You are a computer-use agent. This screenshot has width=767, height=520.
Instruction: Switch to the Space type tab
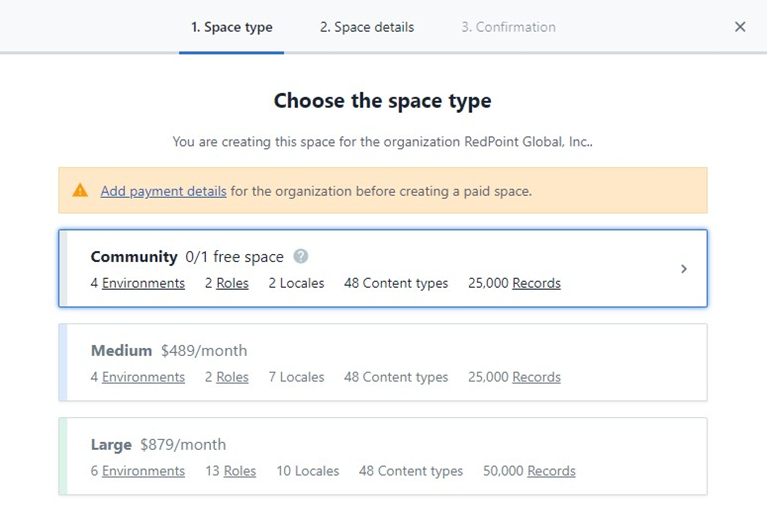tap(232, 27)
